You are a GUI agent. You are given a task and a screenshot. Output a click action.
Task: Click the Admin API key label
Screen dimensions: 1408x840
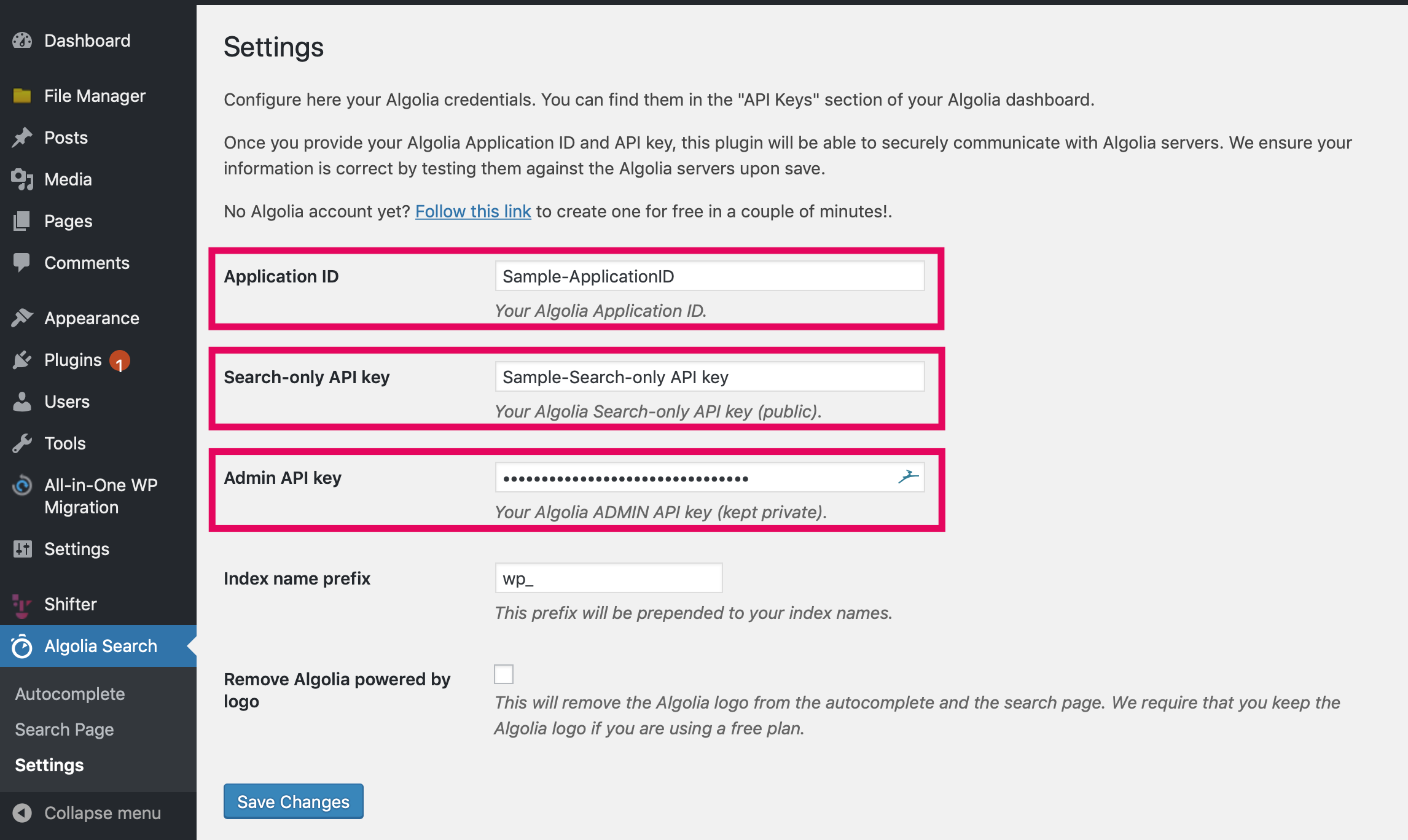[x=283, y=478]
